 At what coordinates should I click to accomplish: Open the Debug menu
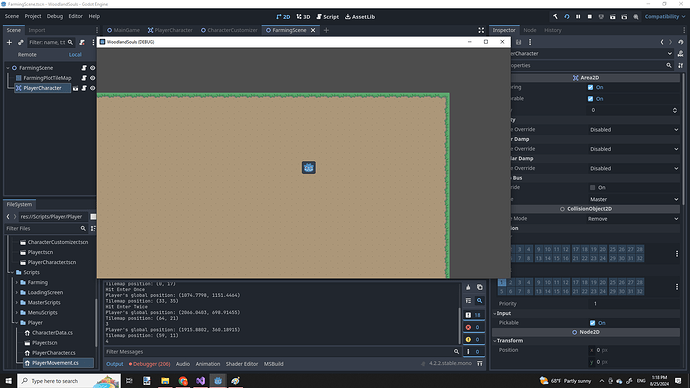55,16
